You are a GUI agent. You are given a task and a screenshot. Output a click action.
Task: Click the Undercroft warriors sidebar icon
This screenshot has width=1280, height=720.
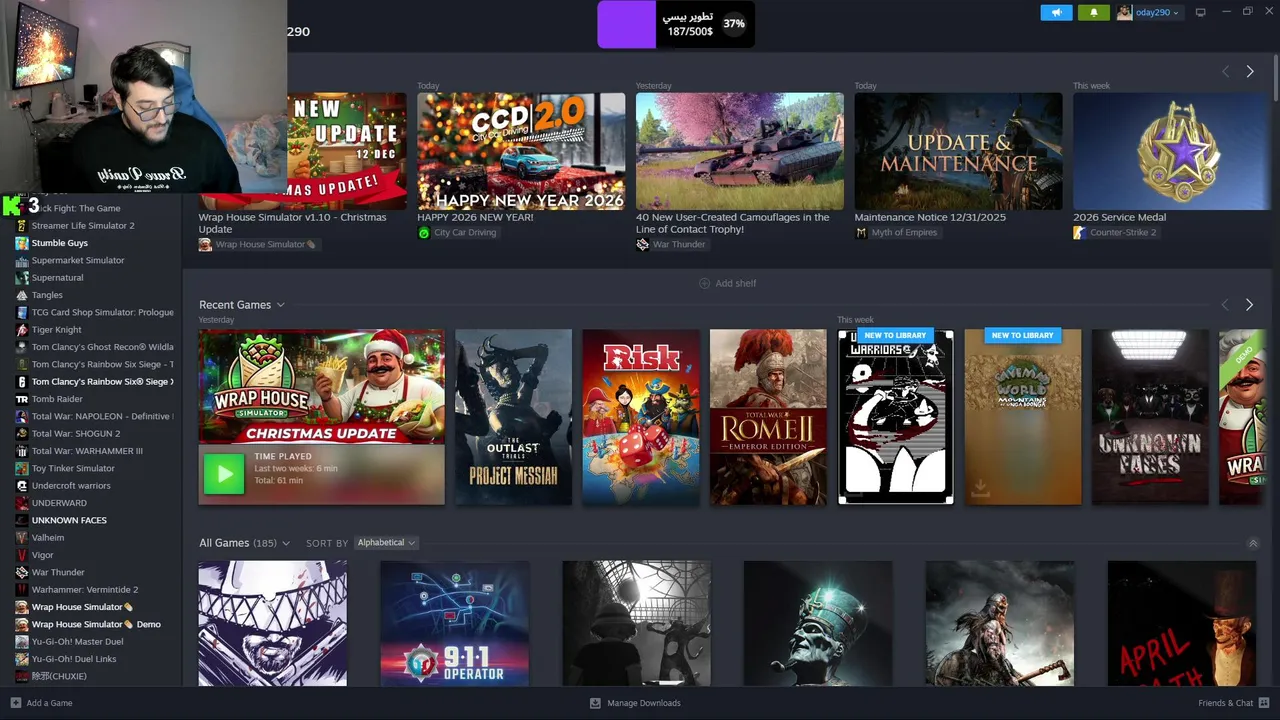tap(22, 486)
